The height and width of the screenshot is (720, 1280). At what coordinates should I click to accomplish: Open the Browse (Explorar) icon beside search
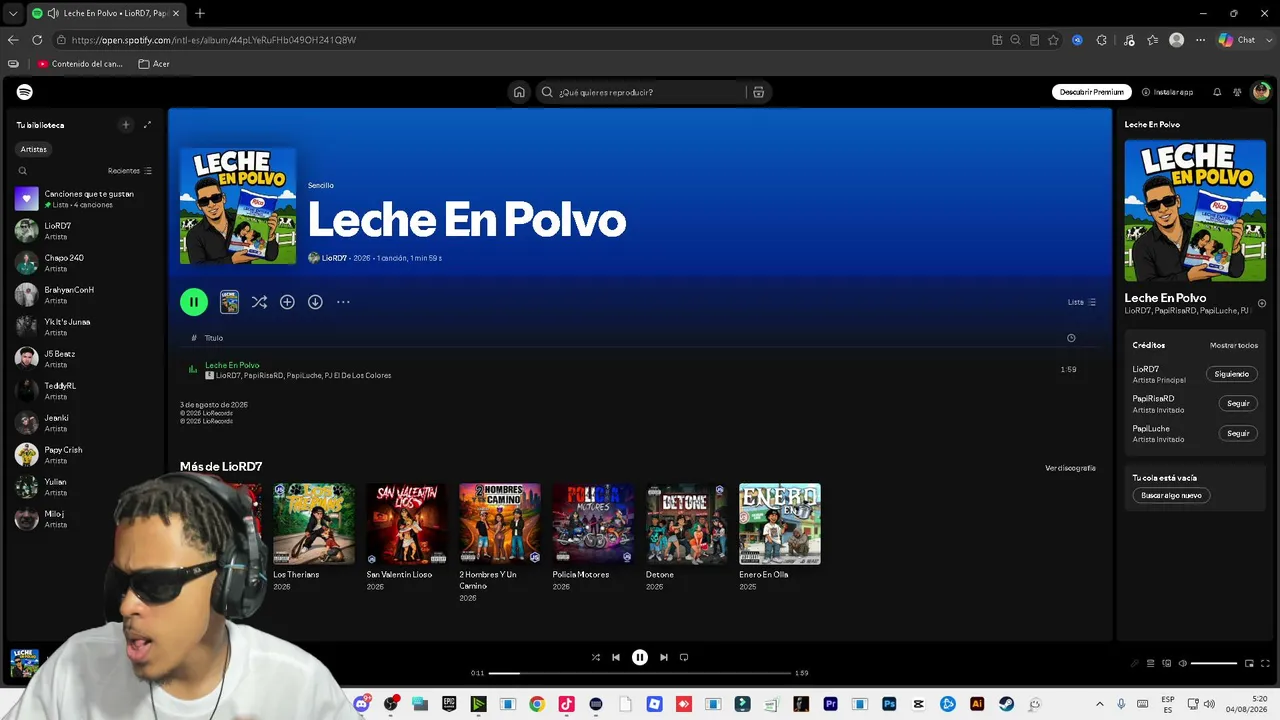[758, 92]
